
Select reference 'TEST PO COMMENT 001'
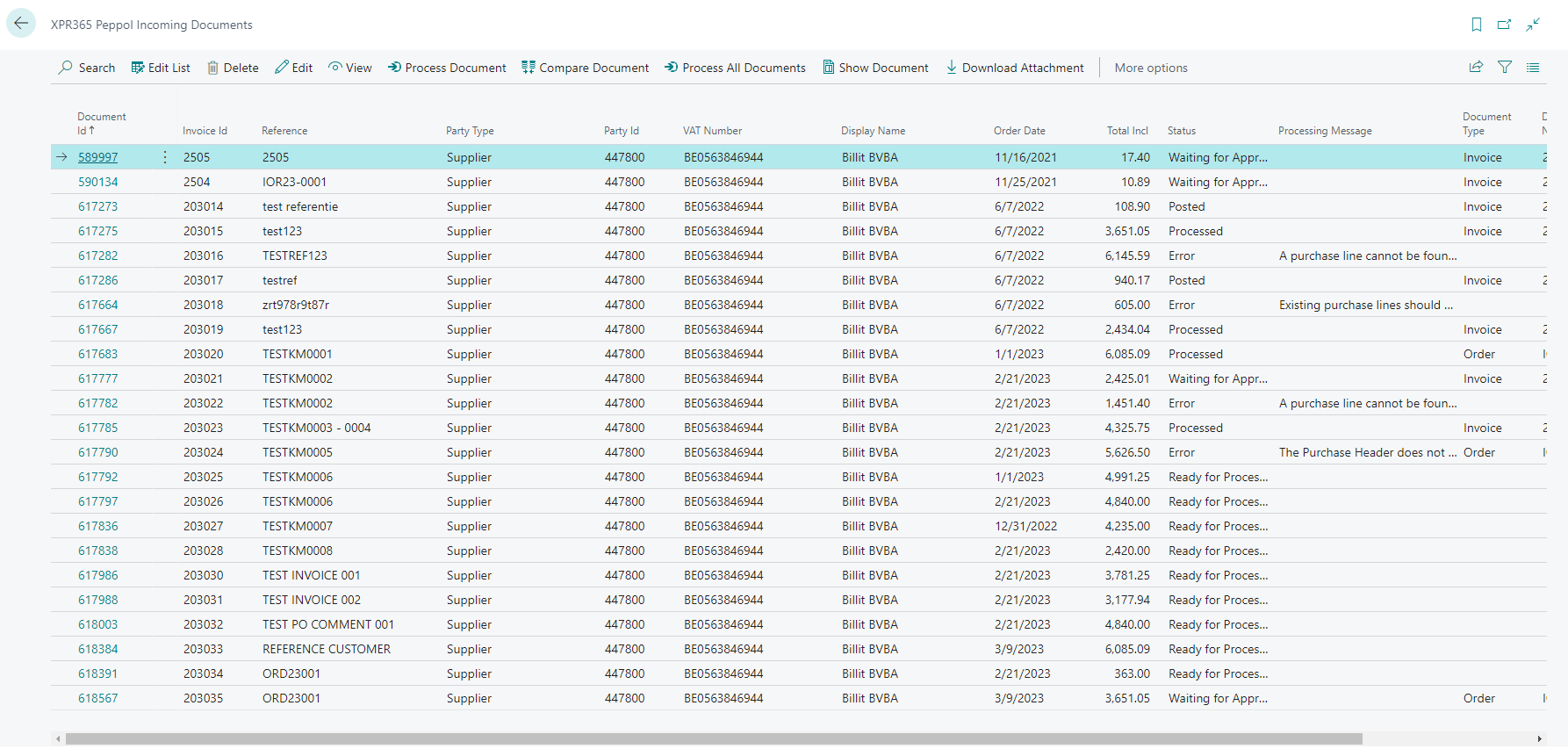328,624
